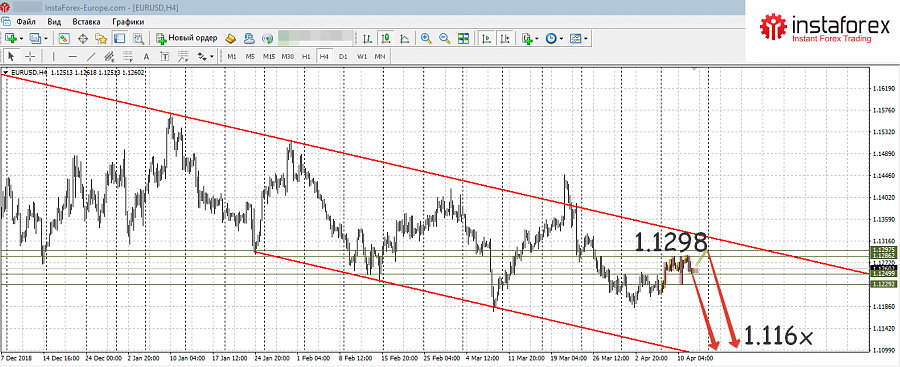Zoom in on the chart
900x367 pixels.
pos(426,38)
